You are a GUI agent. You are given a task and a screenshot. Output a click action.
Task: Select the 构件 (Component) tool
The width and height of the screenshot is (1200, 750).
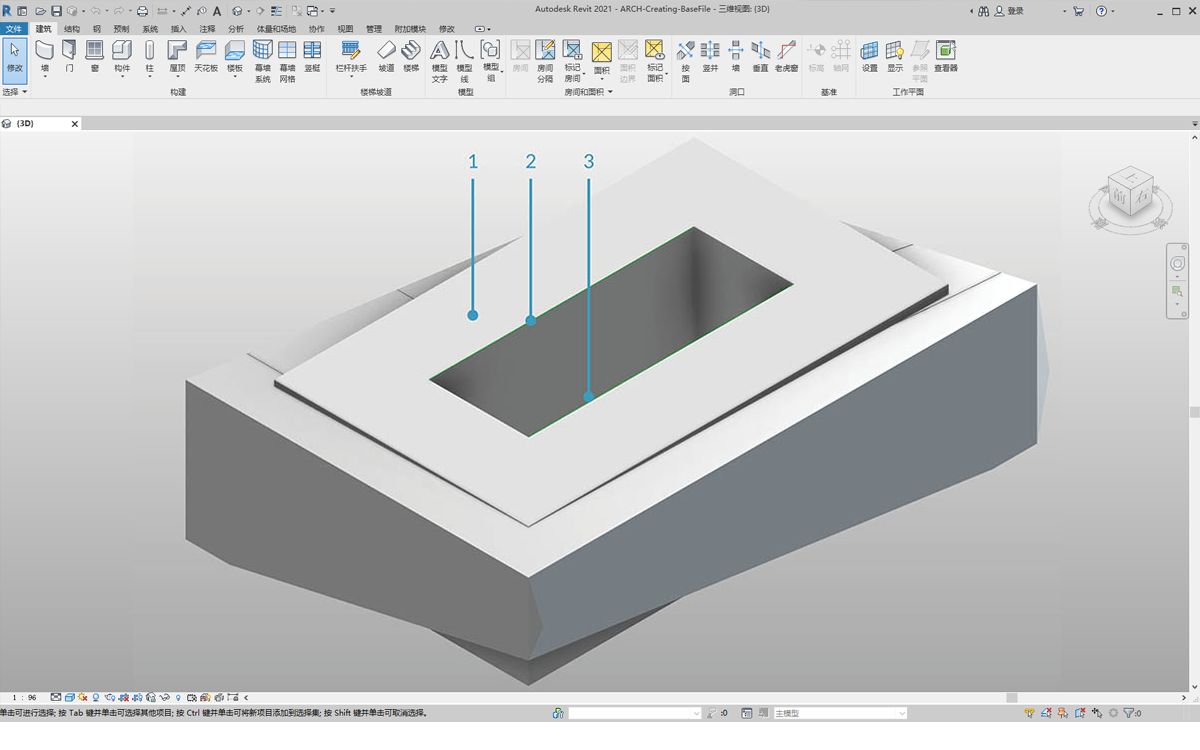tap(122, 58)
